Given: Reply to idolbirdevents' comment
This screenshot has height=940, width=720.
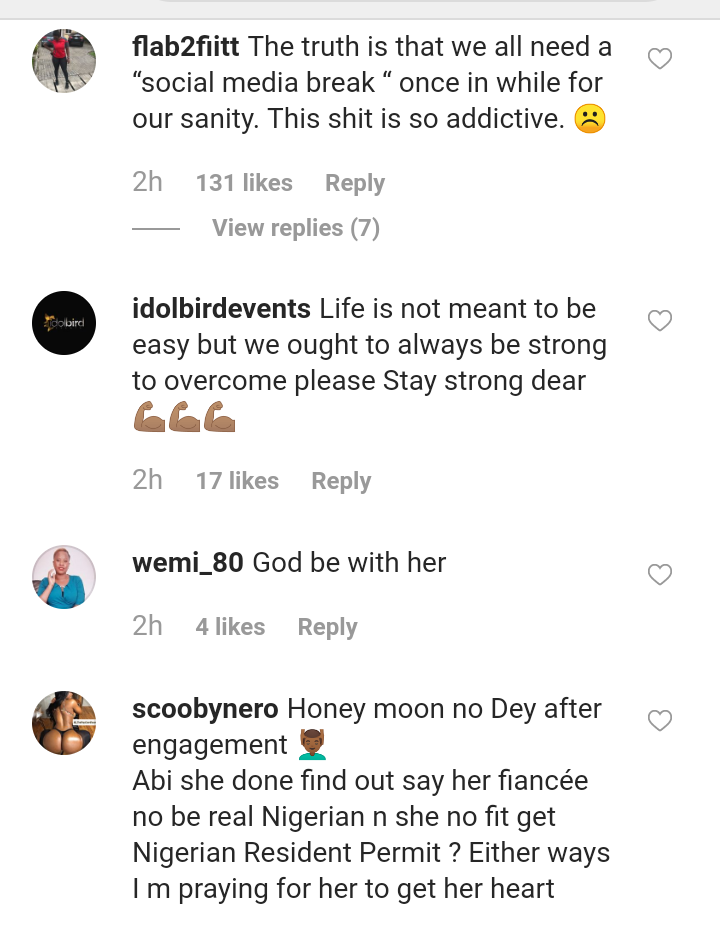Looking at the screenshot, I should [340, 481].
